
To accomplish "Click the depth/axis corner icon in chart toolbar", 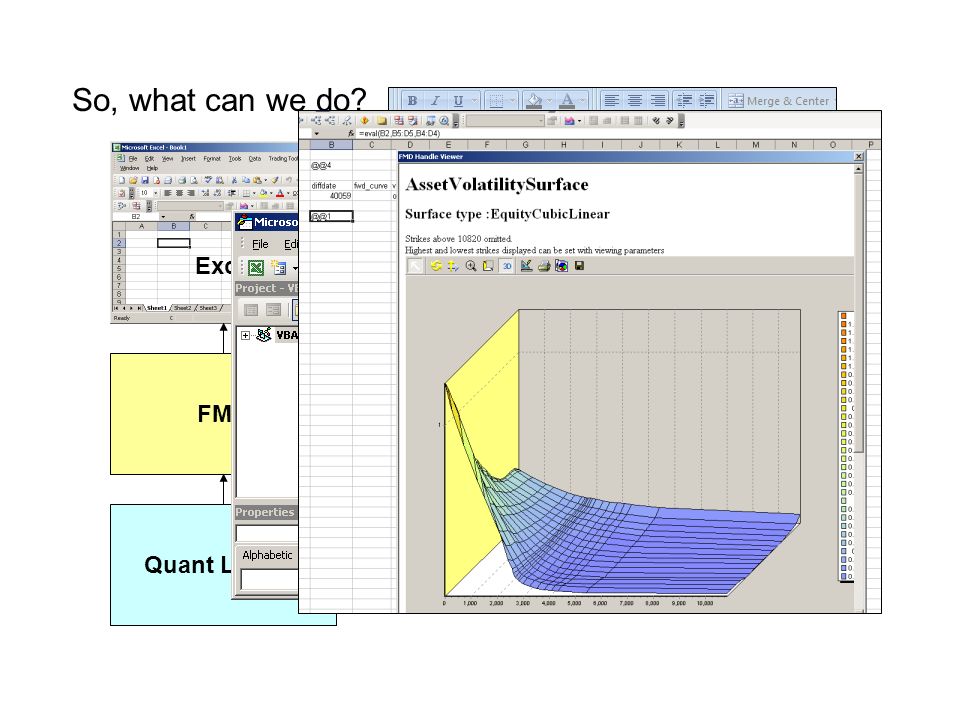I will pyautogui.click(x=488, y=266).
